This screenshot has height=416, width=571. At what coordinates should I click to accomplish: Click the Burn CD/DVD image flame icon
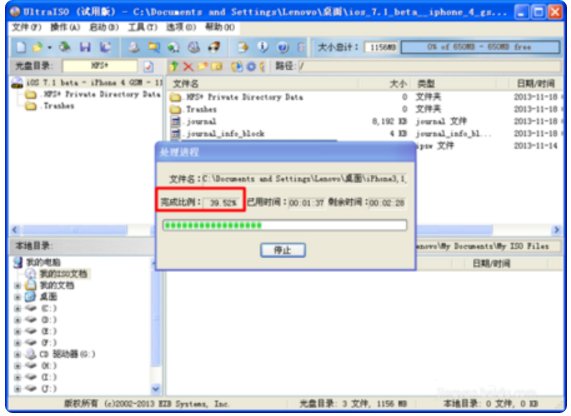(214, 47)
